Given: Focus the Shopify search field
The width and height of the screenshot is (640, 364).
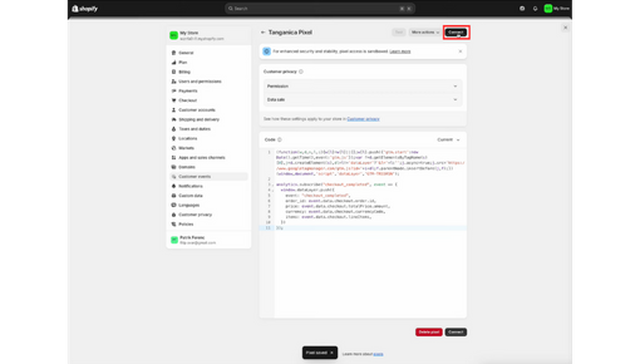Looking at the screenshot, I should point(320,8).
